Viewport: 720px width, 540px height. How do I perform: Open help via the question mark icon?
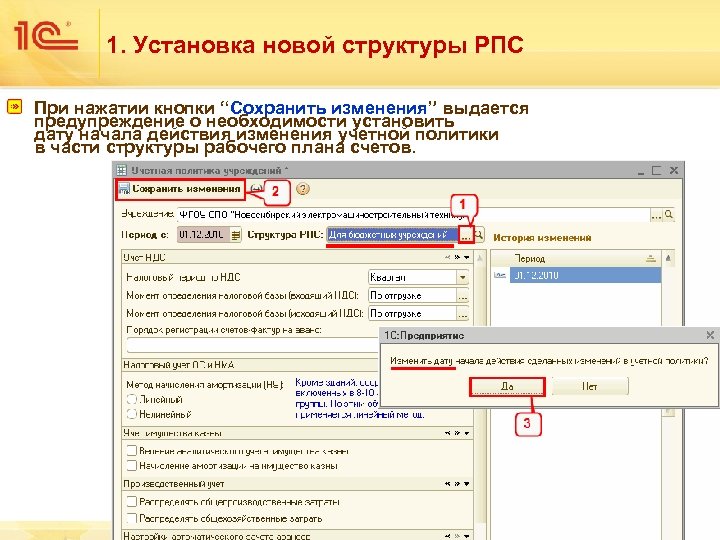[302, 189]
